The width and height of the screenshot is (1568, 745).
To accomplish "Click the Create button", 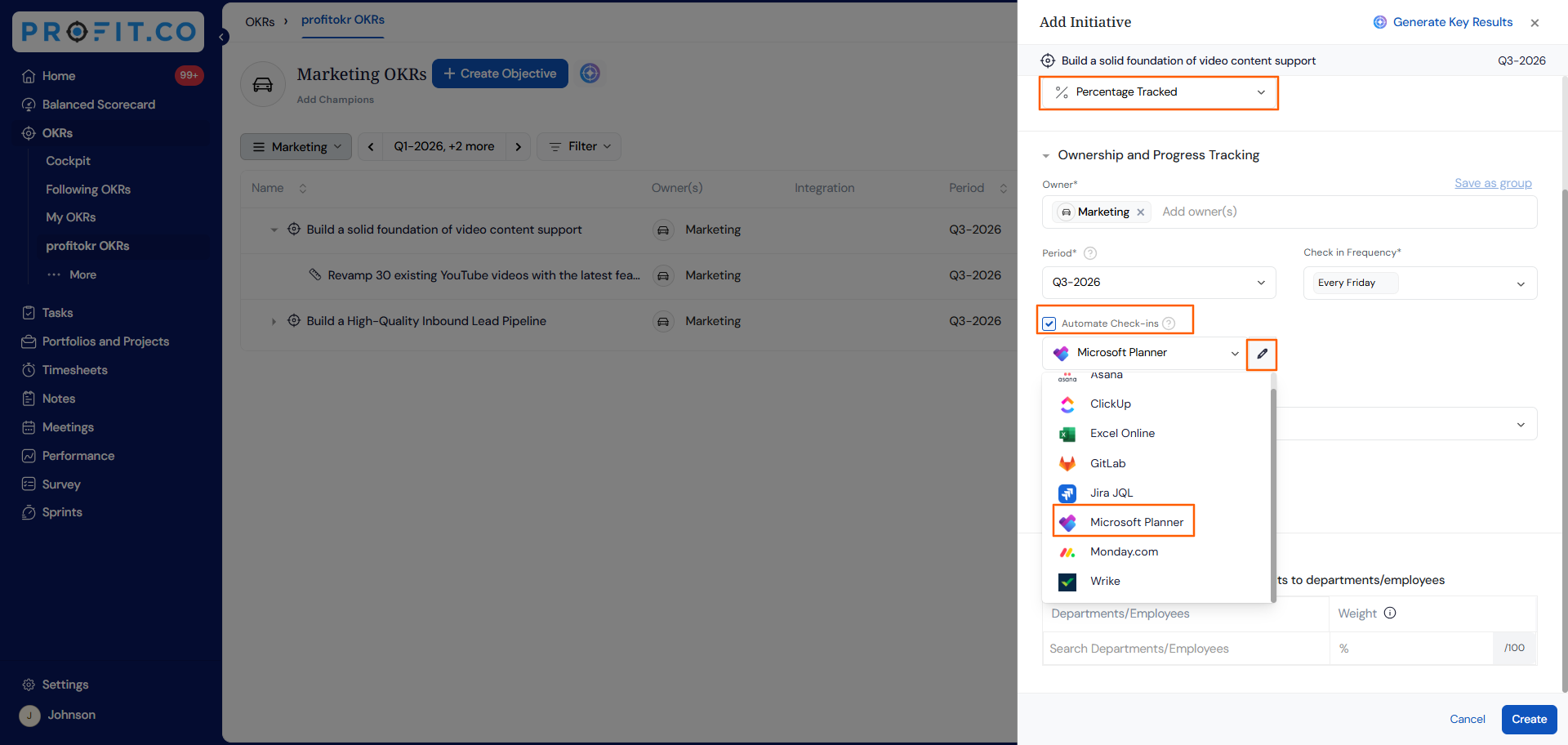I will coord(1529,720).
